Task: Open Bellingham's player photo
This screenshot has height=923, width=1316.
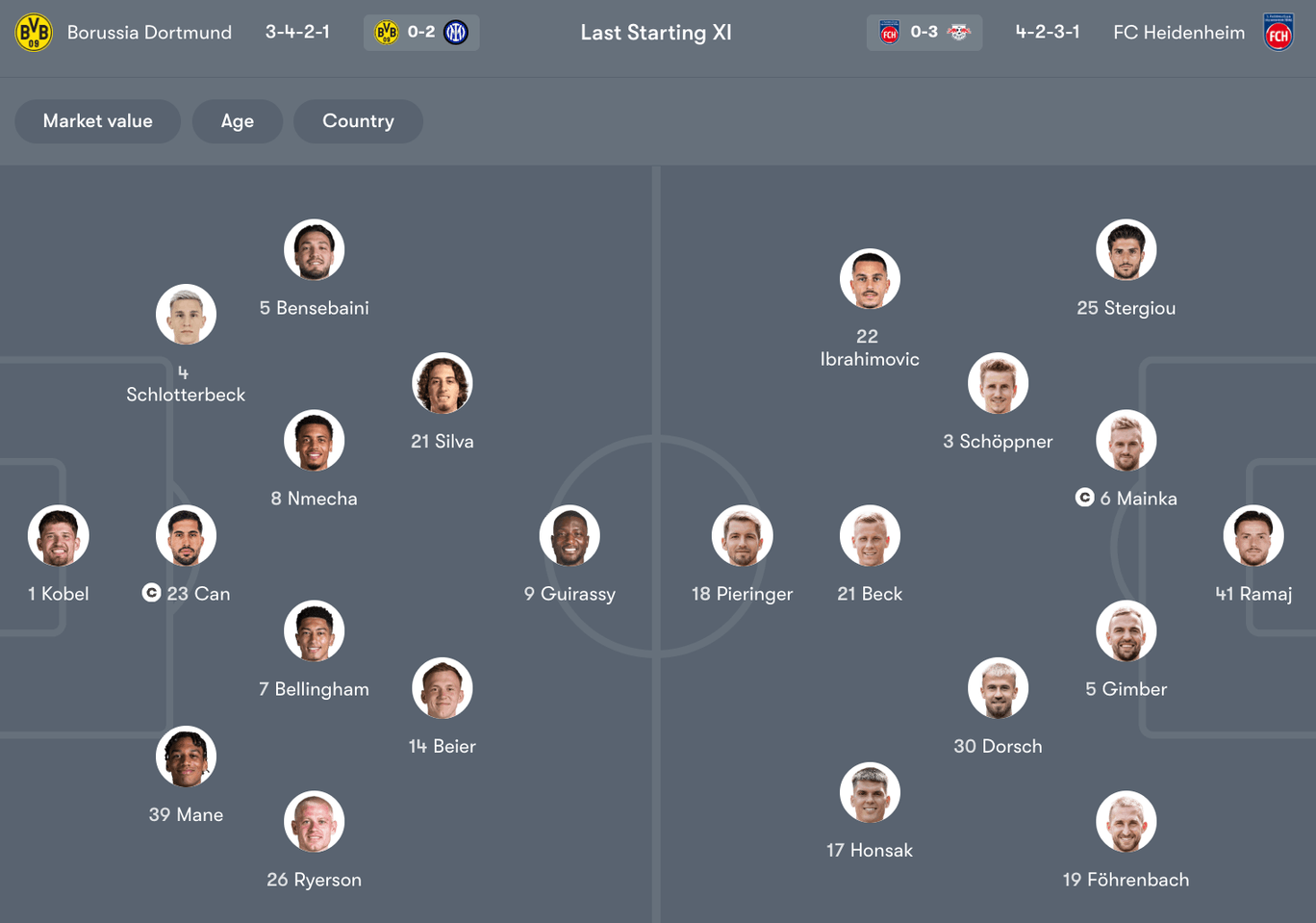Action: [x=314, y=631]
